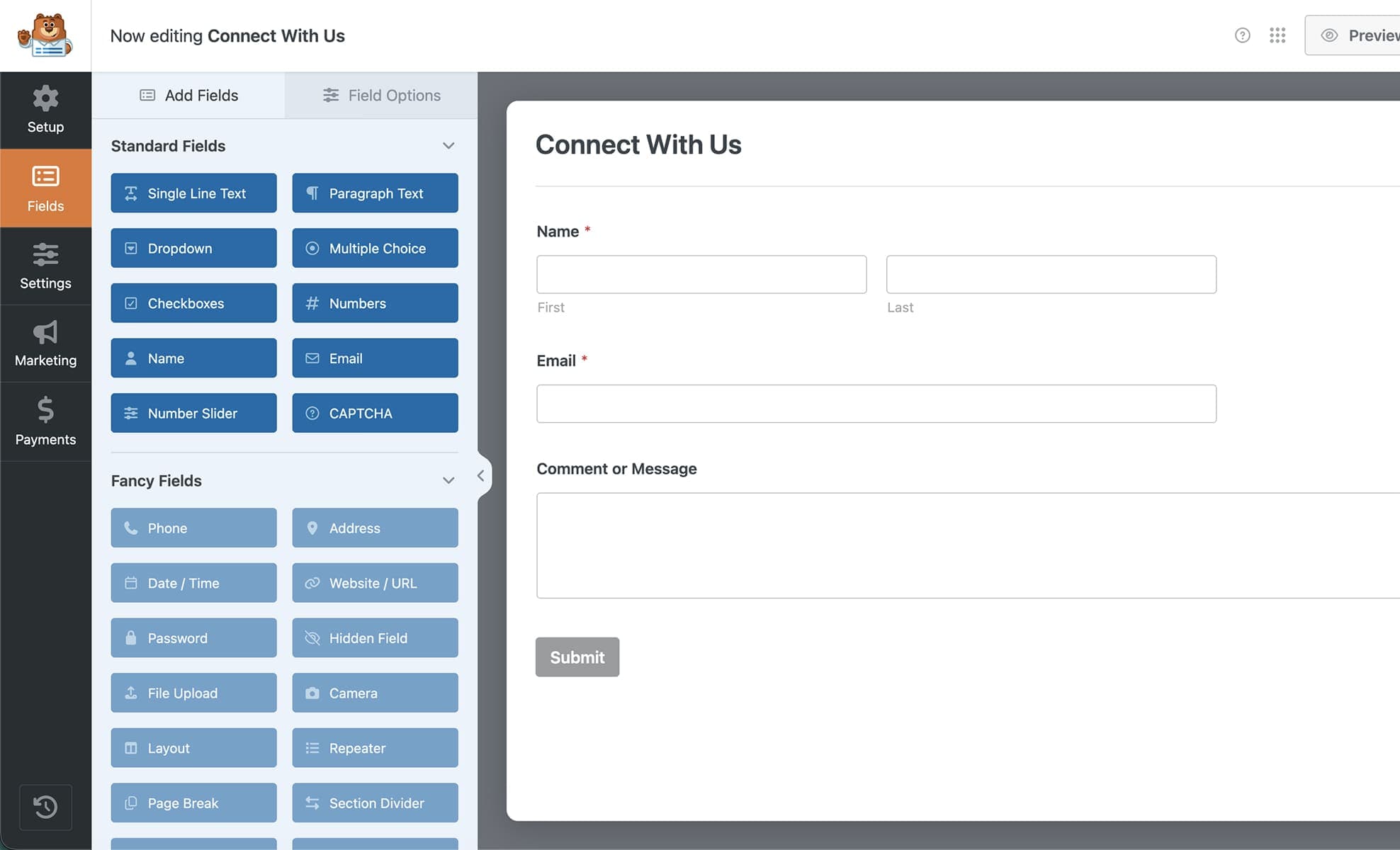Image resolution: width=1400 pixels, height=850 pixels.
Task: Open the Setup gear panel
Action: (45, 110)
